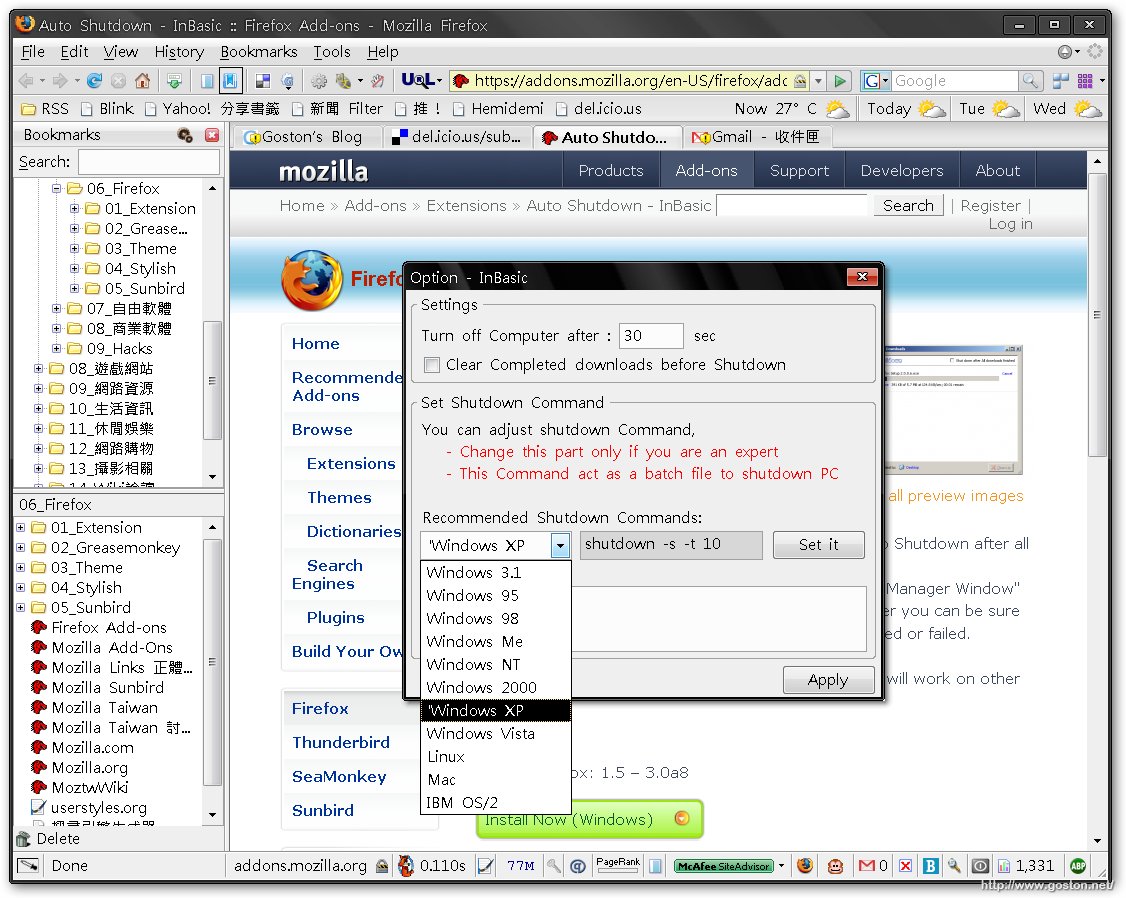Viewport: 1126px width, 898px height.
Task: Open the URL bar history dropdown arrow
Action: click(818, 80)
